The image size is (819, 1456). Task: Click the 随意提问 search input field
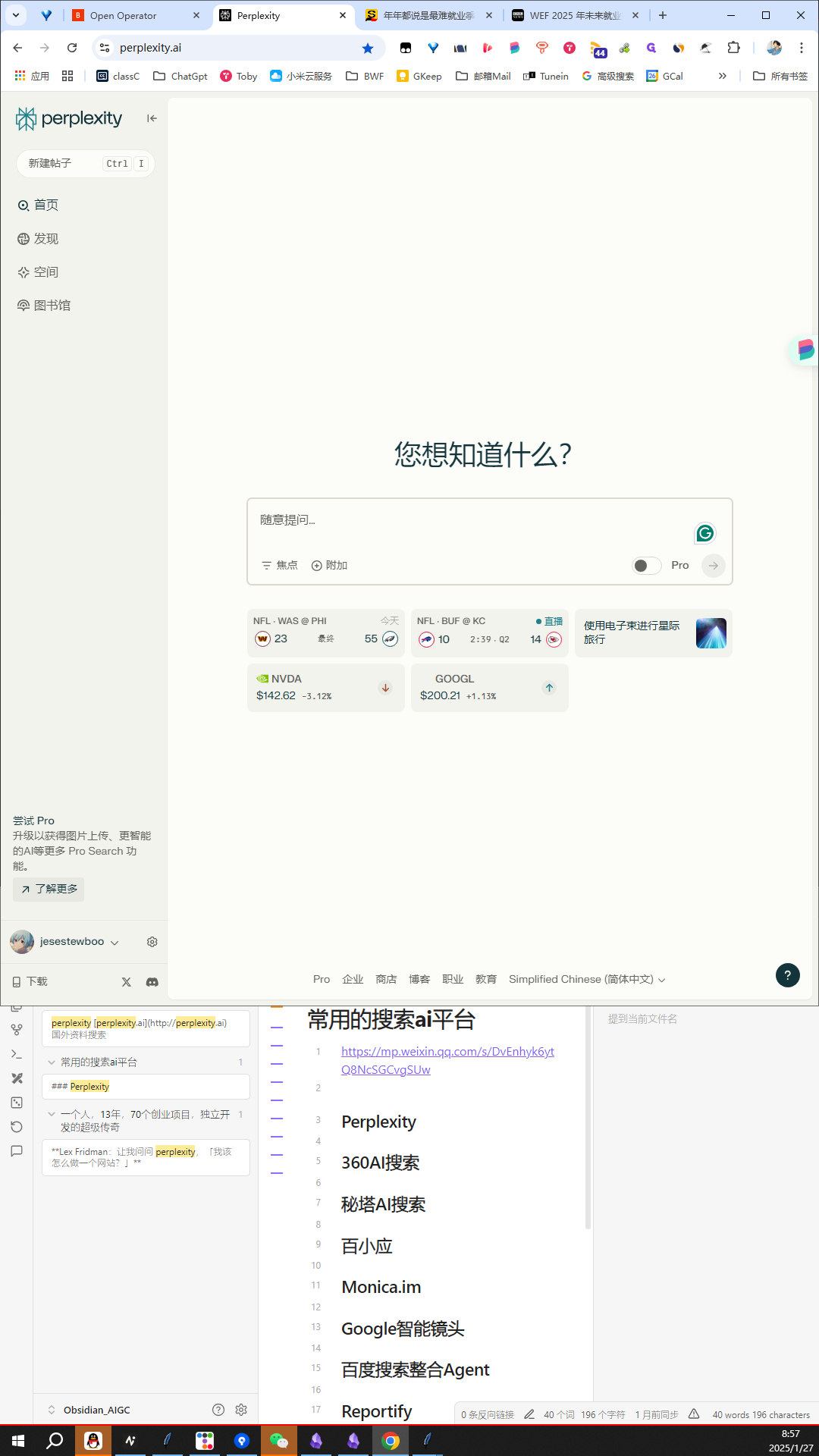pyautogui.click(x=470, y=520)
